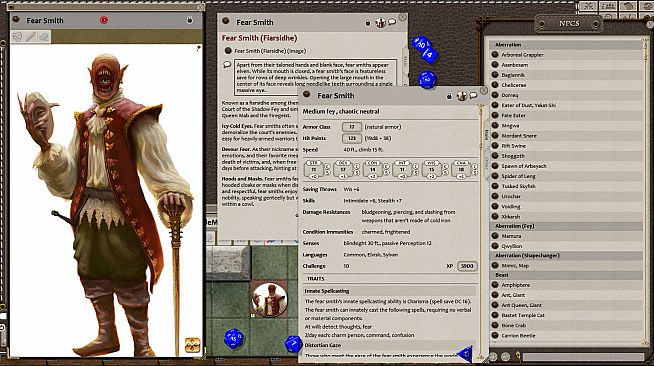Click the red sharing indicator on image window
The width and height of the screenshot is (654, 366).
click(x=104, y=20)
